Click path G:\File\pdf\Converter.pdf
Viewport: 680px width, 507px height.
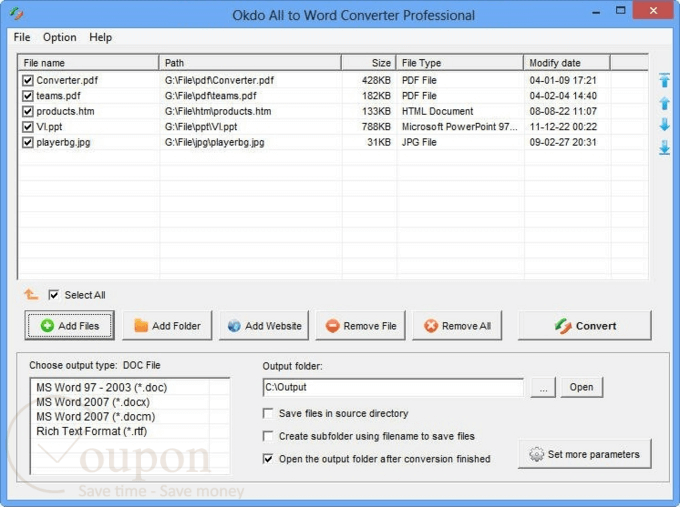(x=219, y=80)
